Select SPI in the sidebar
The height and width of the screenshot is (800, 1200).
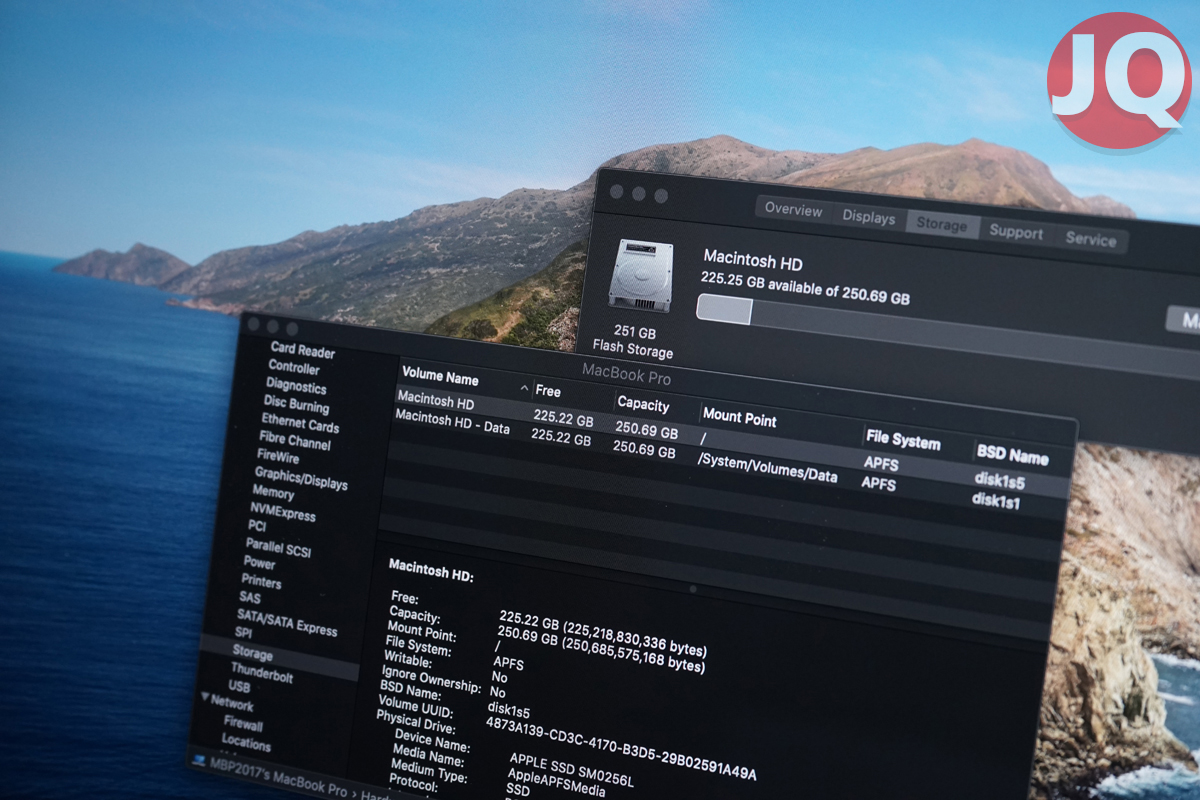(x=243, y=633)
